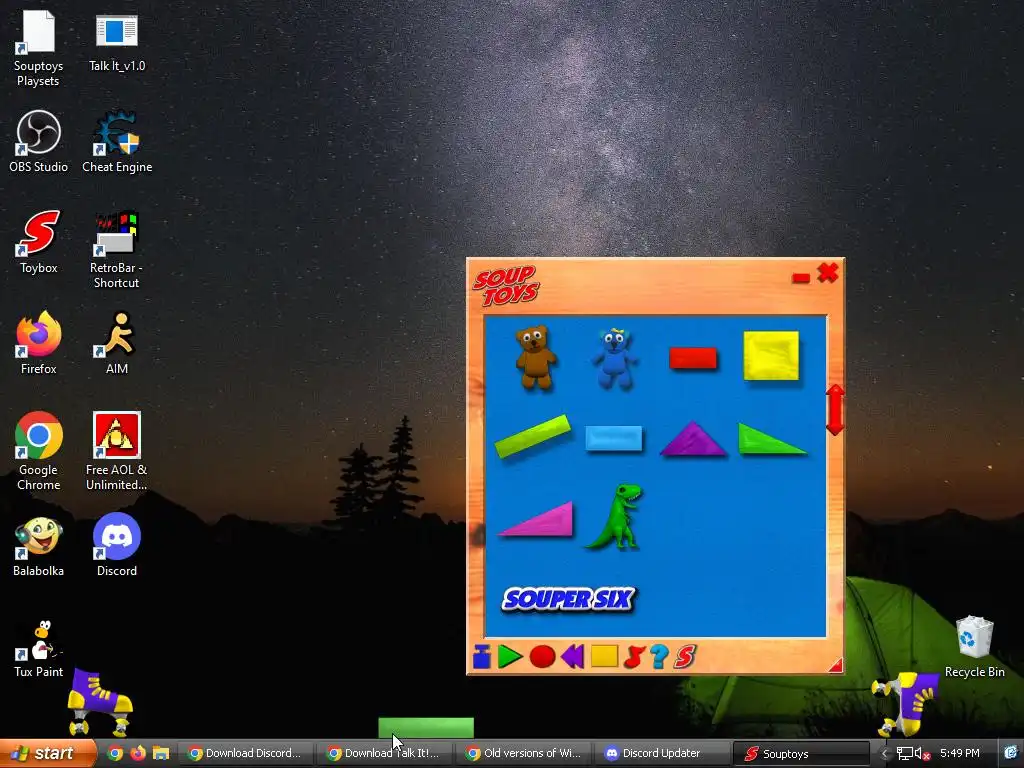
Task: Click the red resize corner triangle
Action: (836, 665)
